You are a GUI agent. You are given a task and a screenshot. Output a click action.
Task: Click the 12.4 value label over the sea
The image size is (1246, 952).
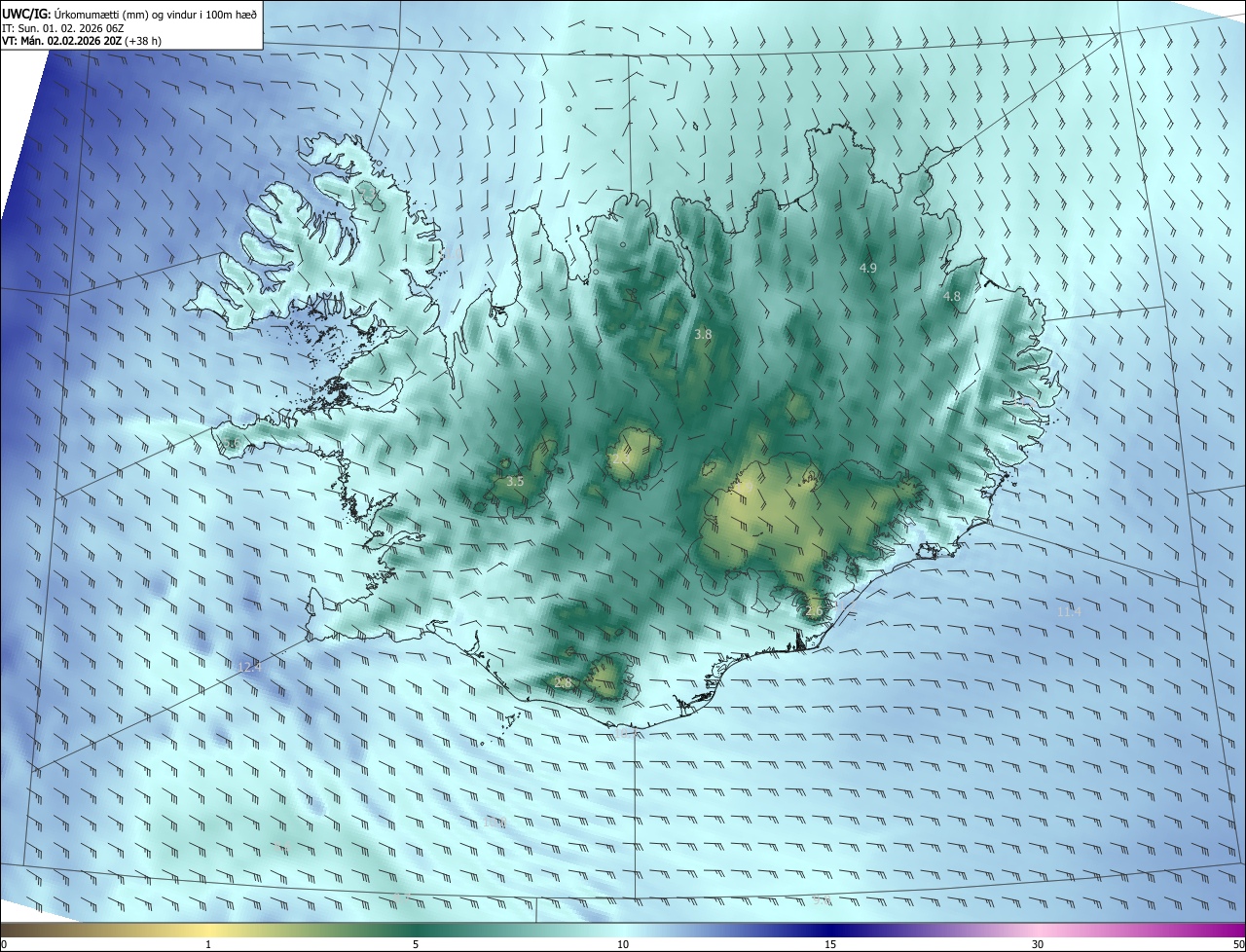(250, 667)
